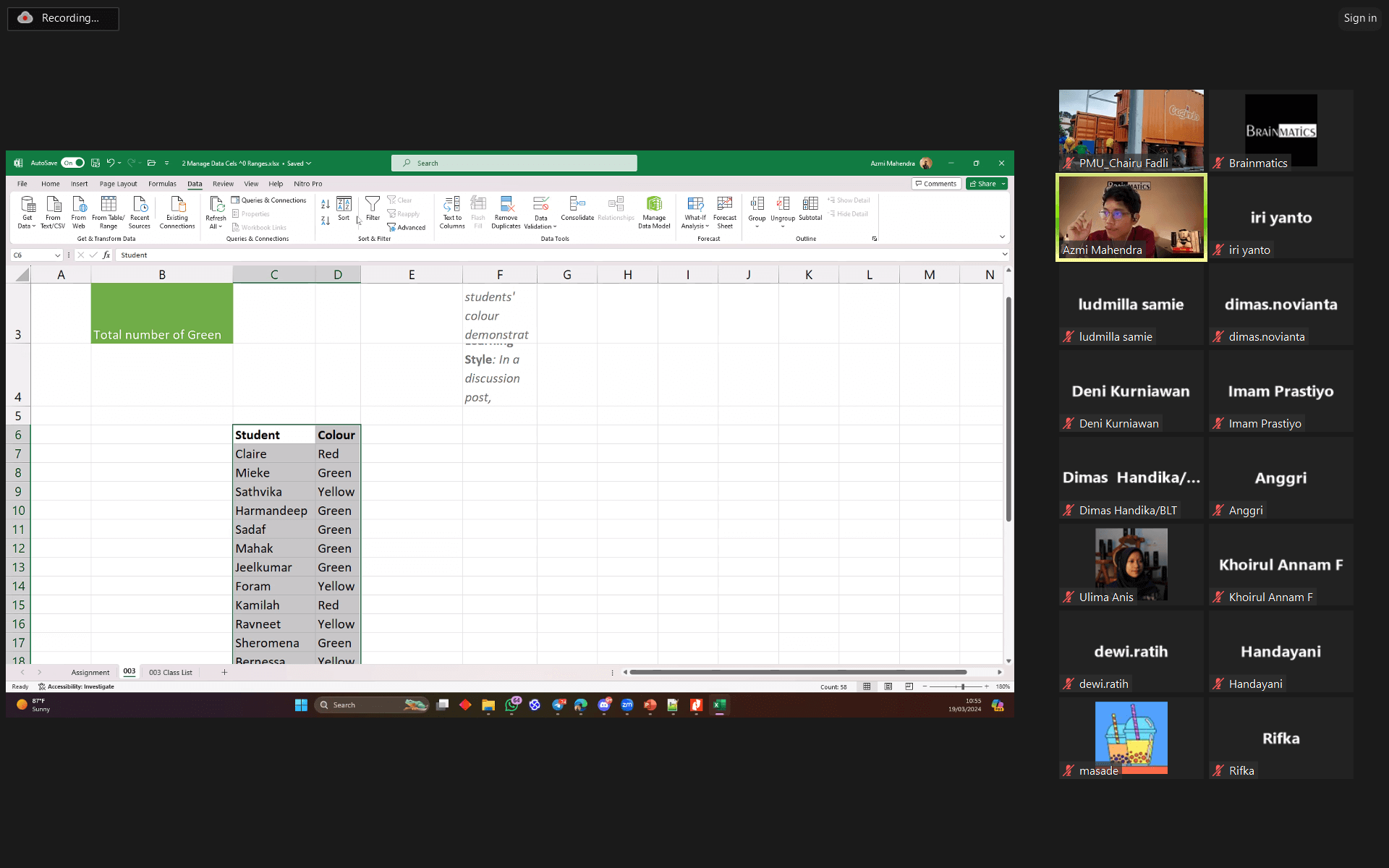Expand the Refresh All dropdown
Screen dimensions: 1389x868
[x=216, y=226]
